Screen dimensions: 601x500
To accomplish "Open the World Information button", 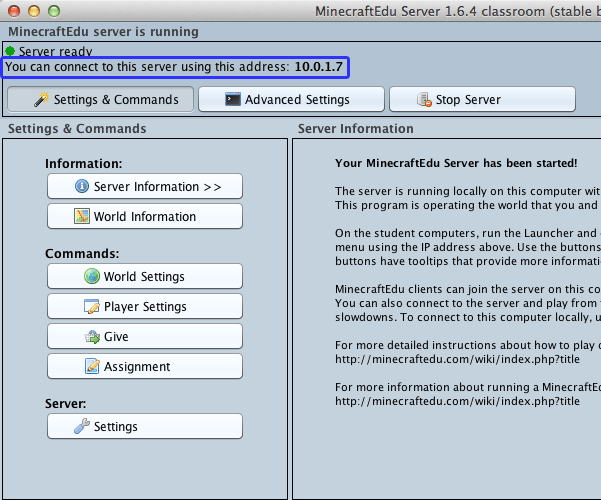I will [x=145, y=216].
